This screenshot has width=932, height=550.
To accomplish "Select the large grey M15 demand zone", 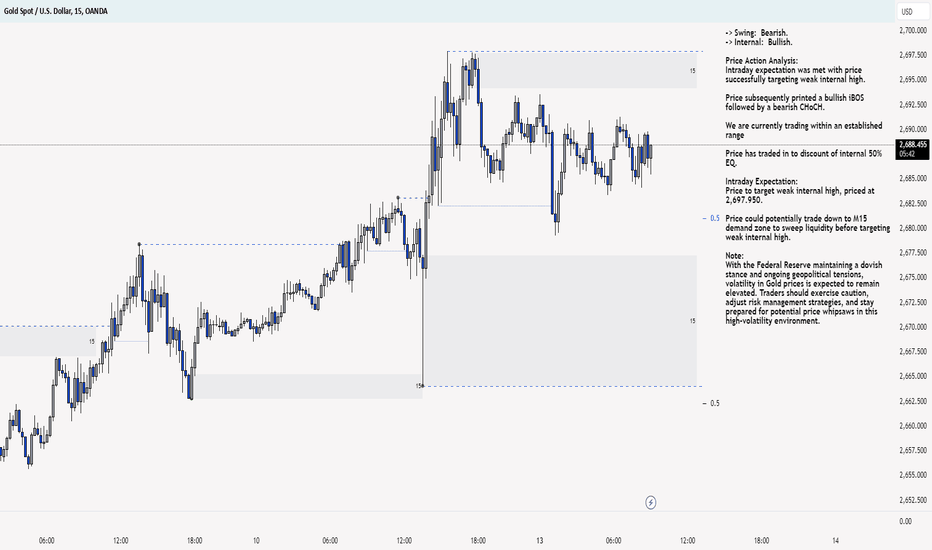I will 560,320.
